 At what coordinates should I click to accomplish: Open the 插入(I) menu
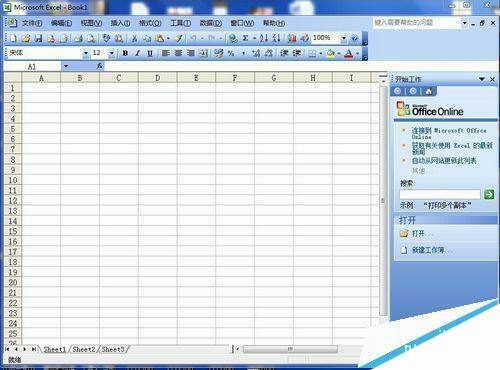(x=120, y=23)
